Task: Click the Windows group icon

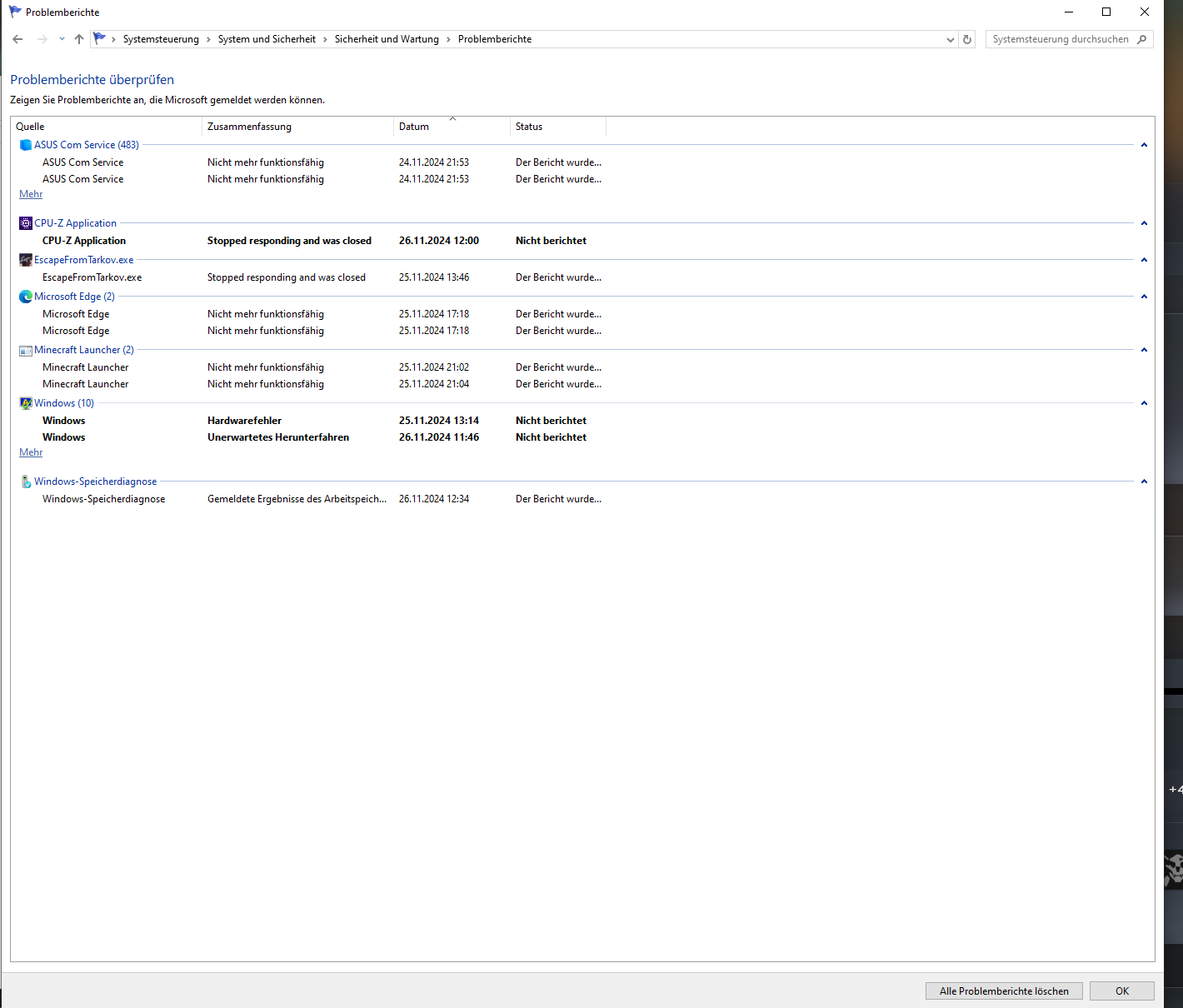Action: point(26,403)
